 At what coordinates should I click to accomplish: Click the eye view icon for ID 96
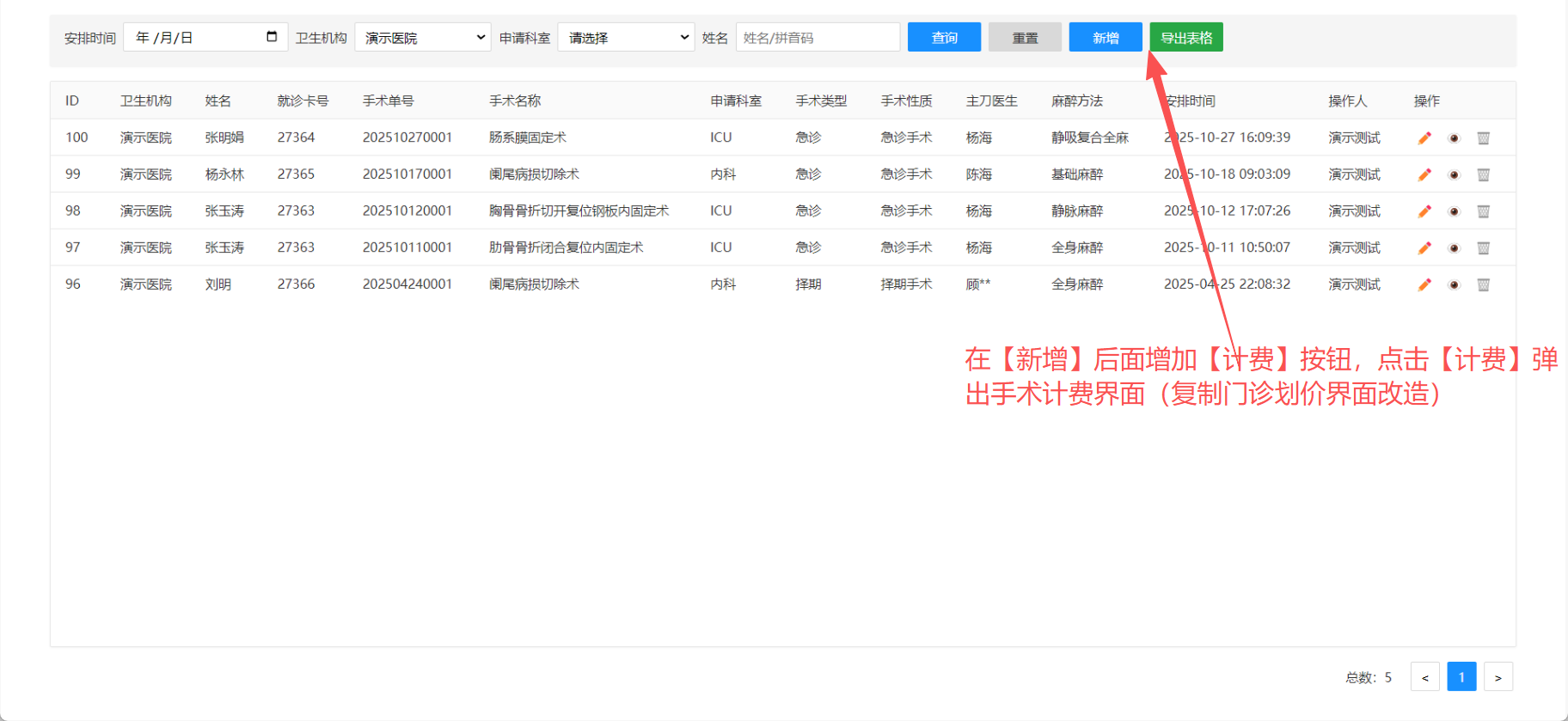click(1454, 285)
